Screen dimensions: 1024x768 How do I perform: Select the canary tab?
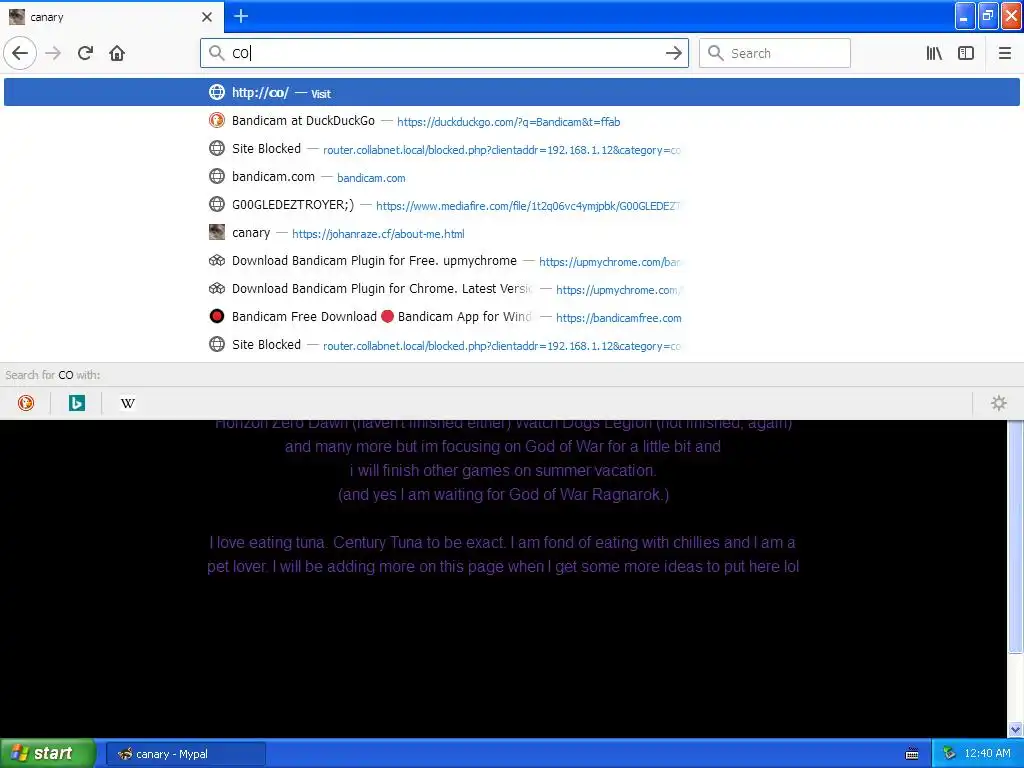pyautogui.click(x=112, y=17)
